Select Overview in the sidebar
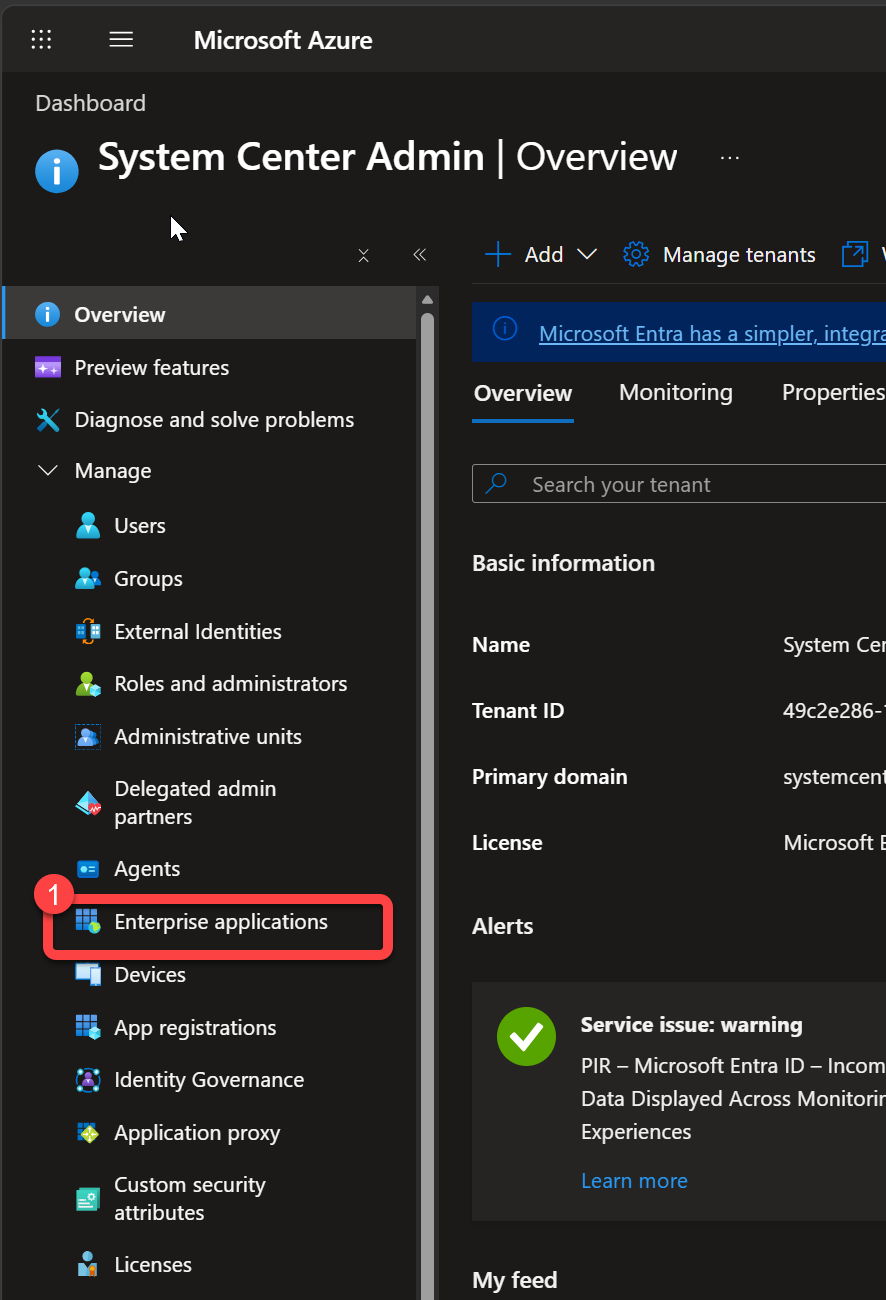 pos(209,314)
